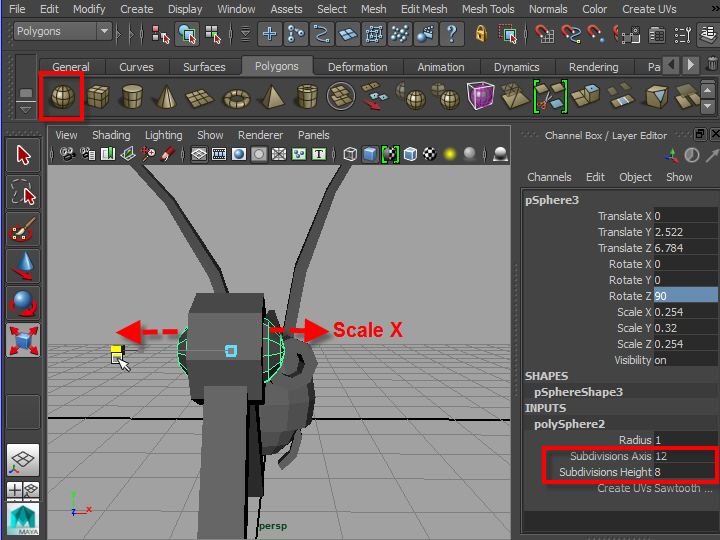Create a polygon plane from shelf
This screenshot has height=540, width=720.
tap(200, 97)
